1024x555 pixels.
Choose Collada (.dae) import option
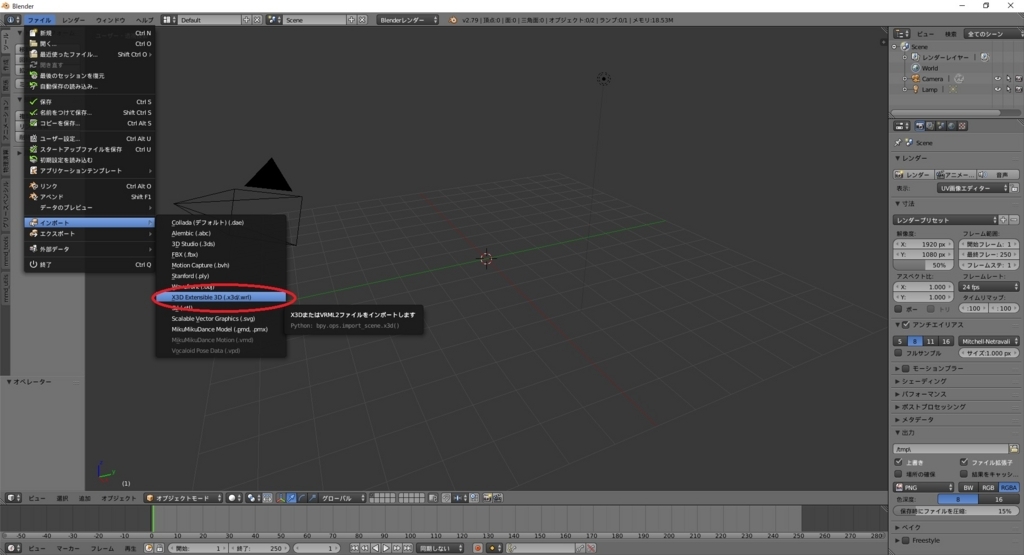220,223
